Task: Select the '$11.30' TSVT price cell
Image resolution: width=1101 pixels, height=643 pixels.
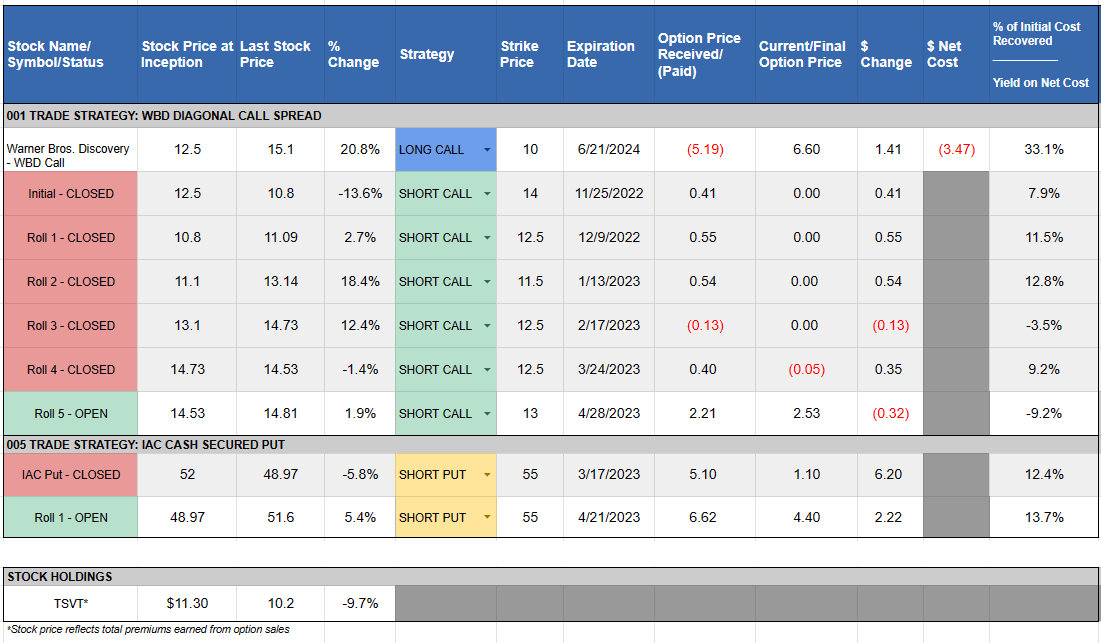Action: [x=187, y=604]
